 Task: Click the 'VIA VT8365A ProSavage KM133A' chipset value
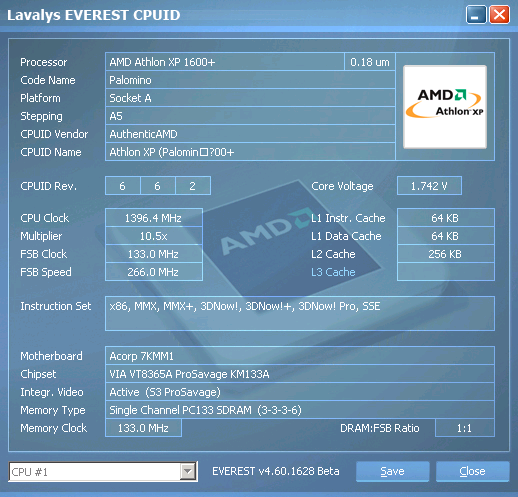tap(300, 374)
